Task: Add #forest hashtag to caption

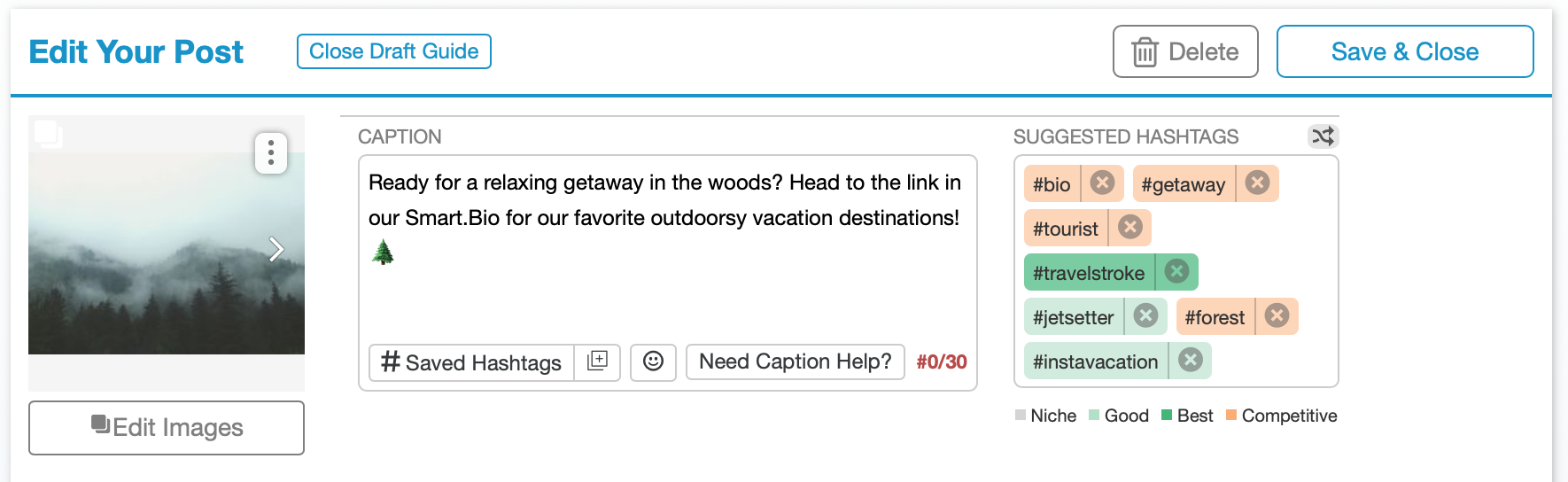Action: click(x=1215, y=317)
